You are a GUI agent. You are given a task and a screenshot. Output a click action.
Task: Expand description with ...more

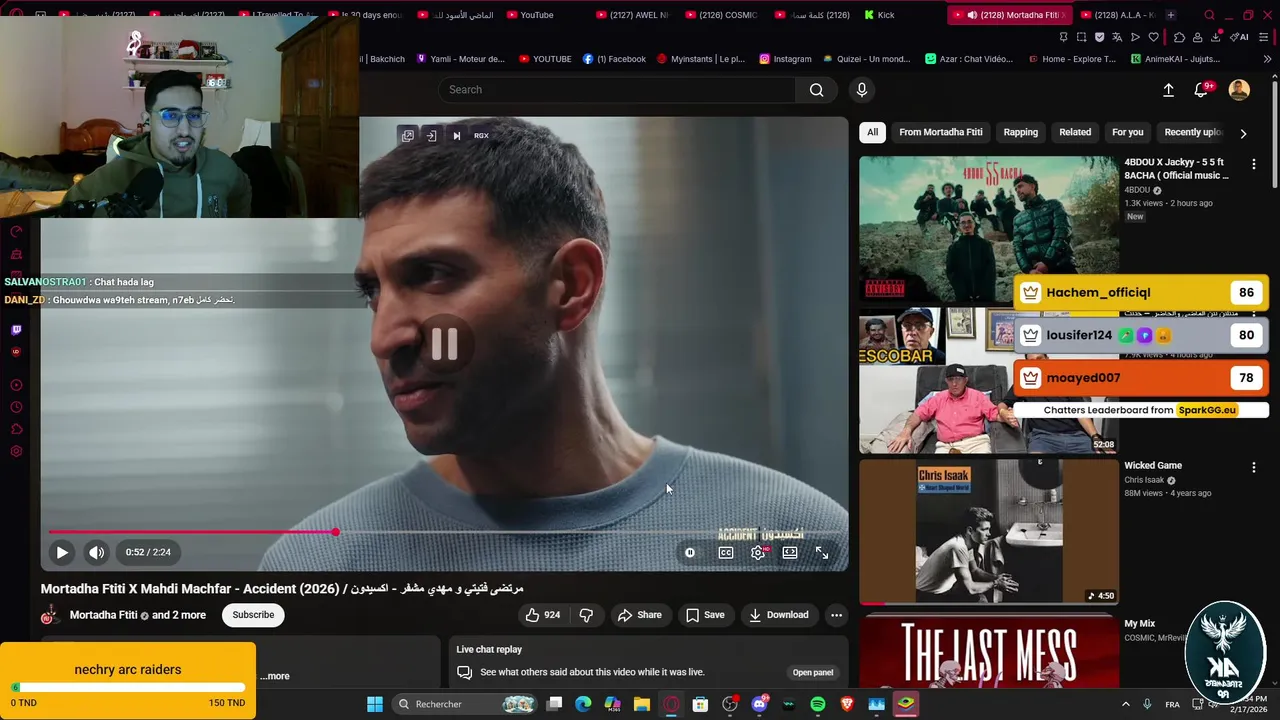275,676
